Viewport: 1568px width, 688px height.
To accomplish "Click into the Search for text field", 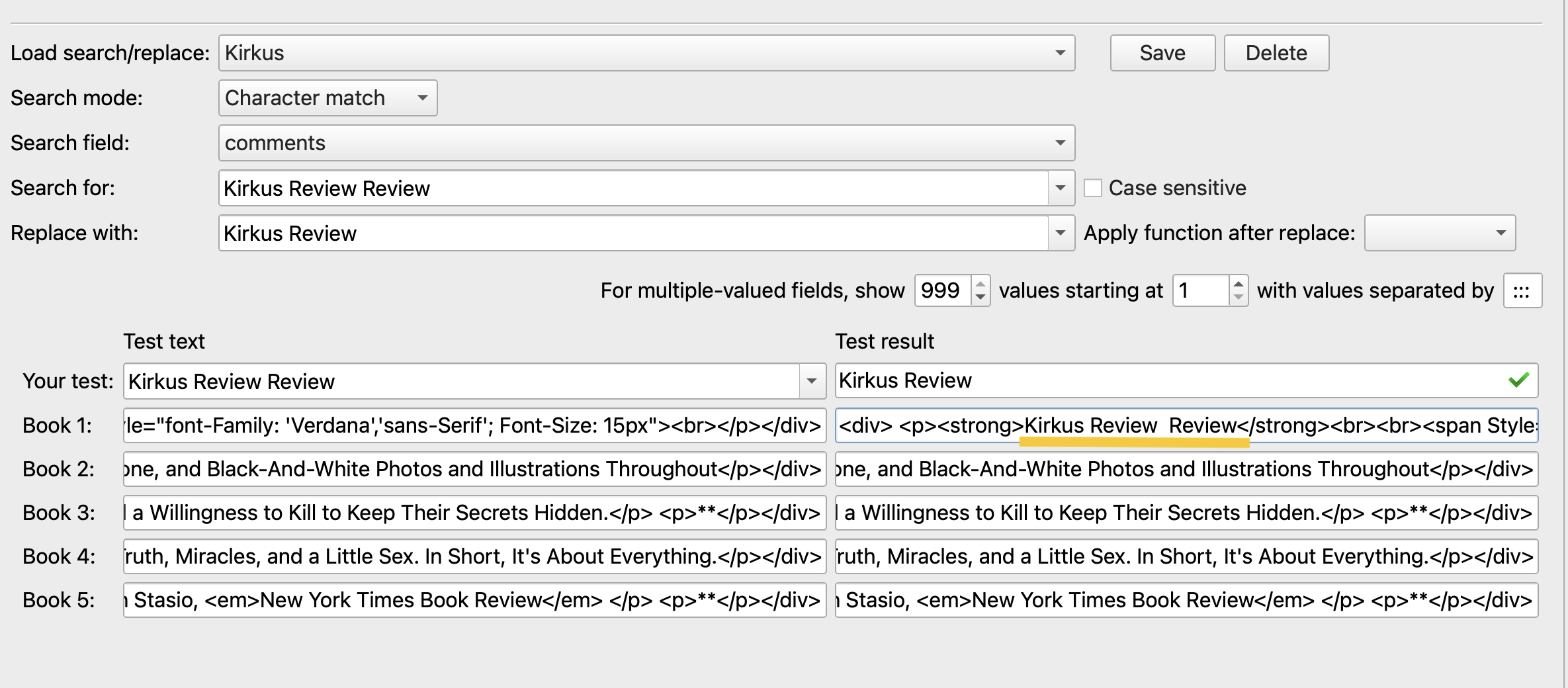I will (x=632, y=189).
